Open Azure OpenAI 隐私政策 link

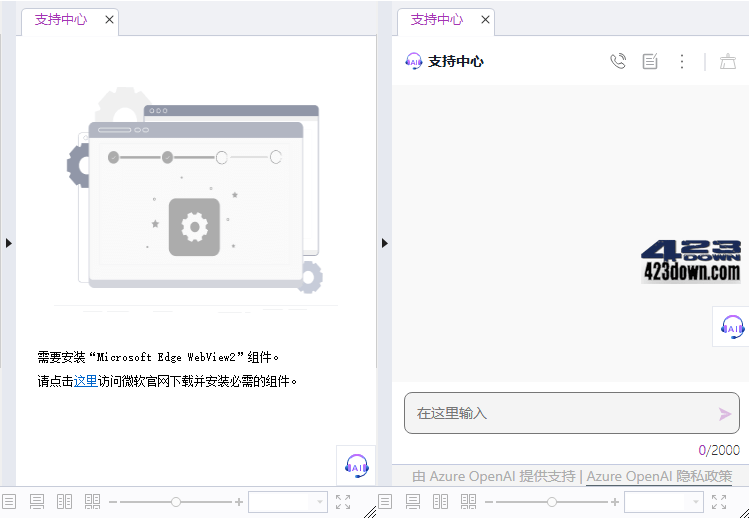[659, 476]
